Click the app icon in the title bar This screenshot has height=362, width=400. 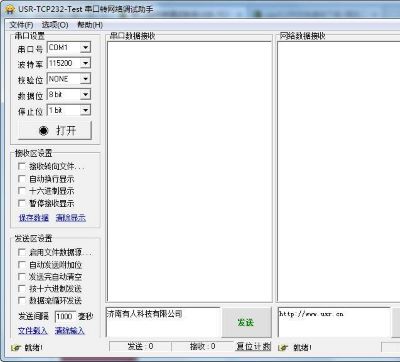(10, 9)
